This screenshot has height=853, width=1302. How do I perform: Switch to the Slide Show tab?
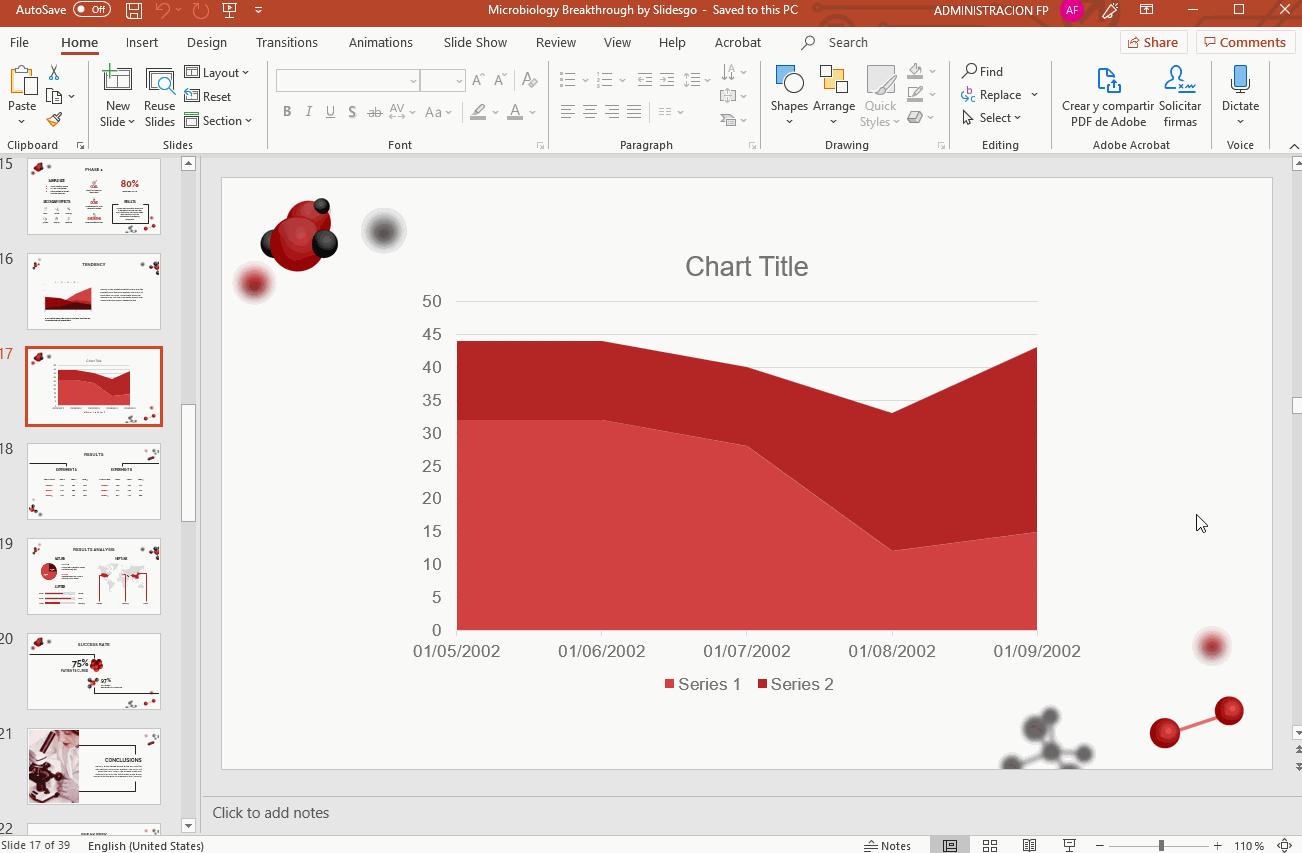pyautogui.click(x=475, y=43)
